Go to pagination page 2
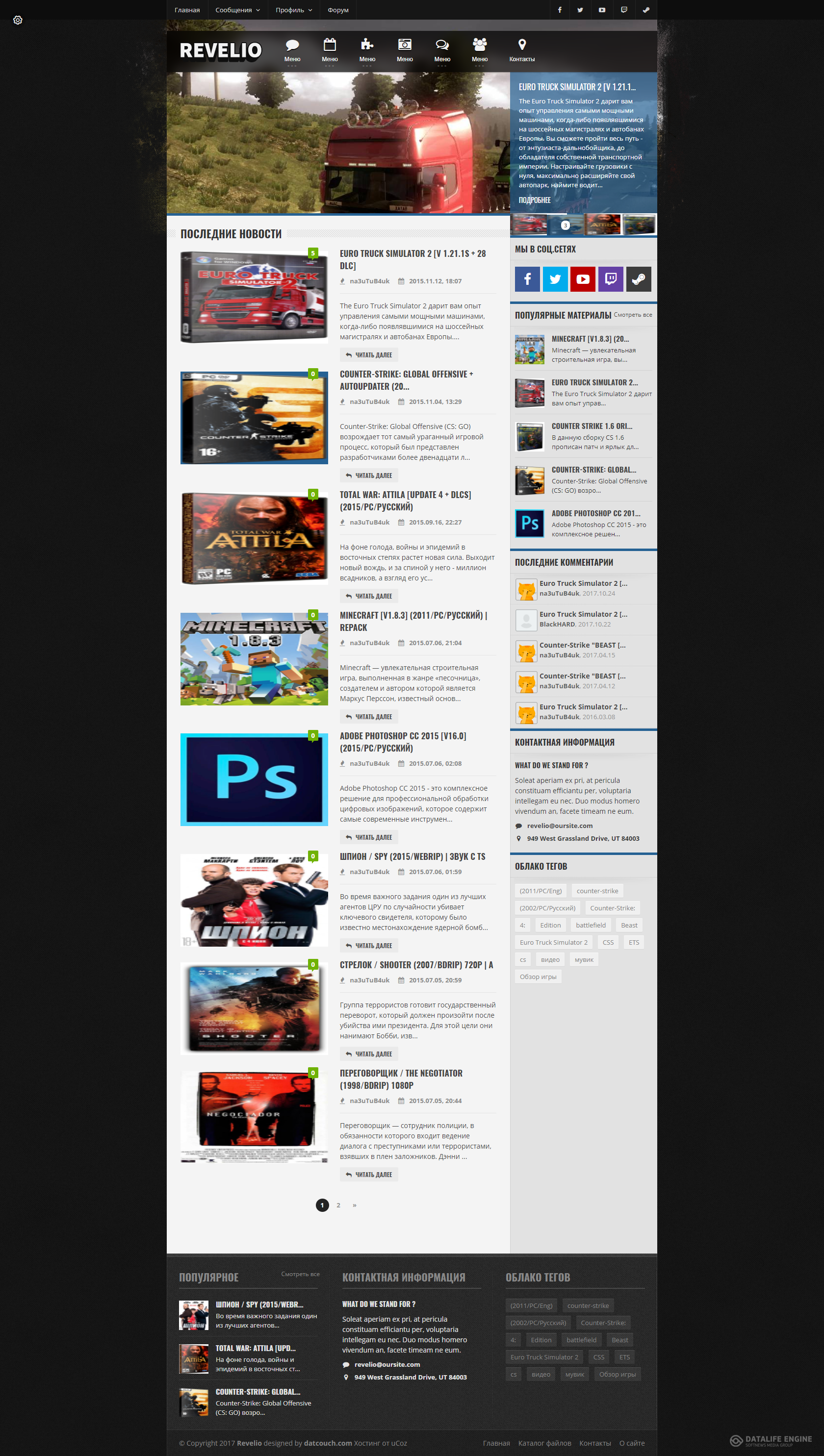824x1456 pixels. 338,1205
